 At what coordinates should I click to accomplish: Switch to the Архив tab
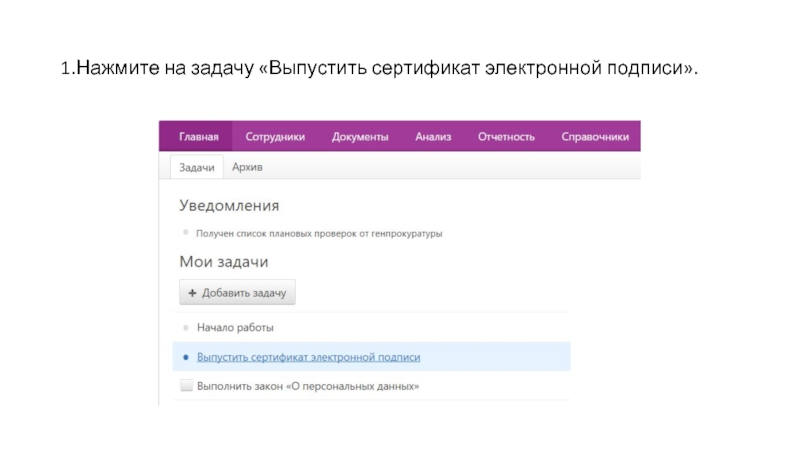pos(247,167)
